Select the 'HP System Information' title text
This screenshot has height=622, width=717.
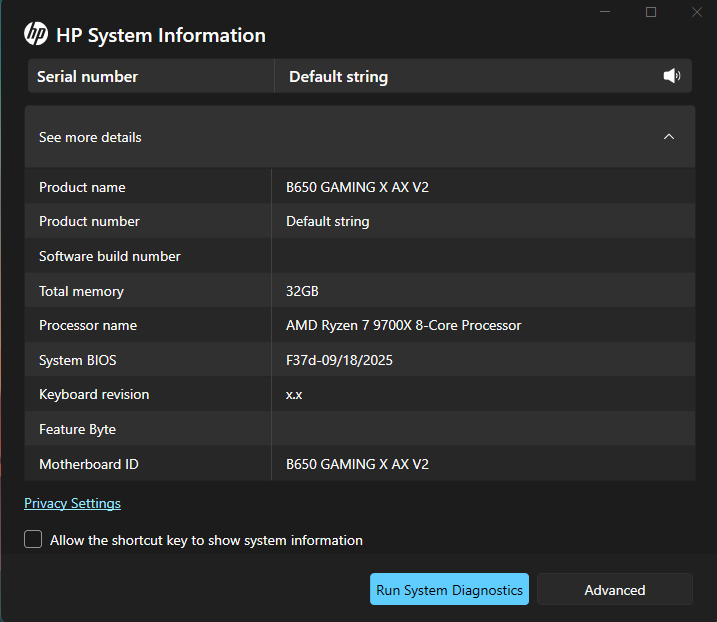click(x=161, y=35)
